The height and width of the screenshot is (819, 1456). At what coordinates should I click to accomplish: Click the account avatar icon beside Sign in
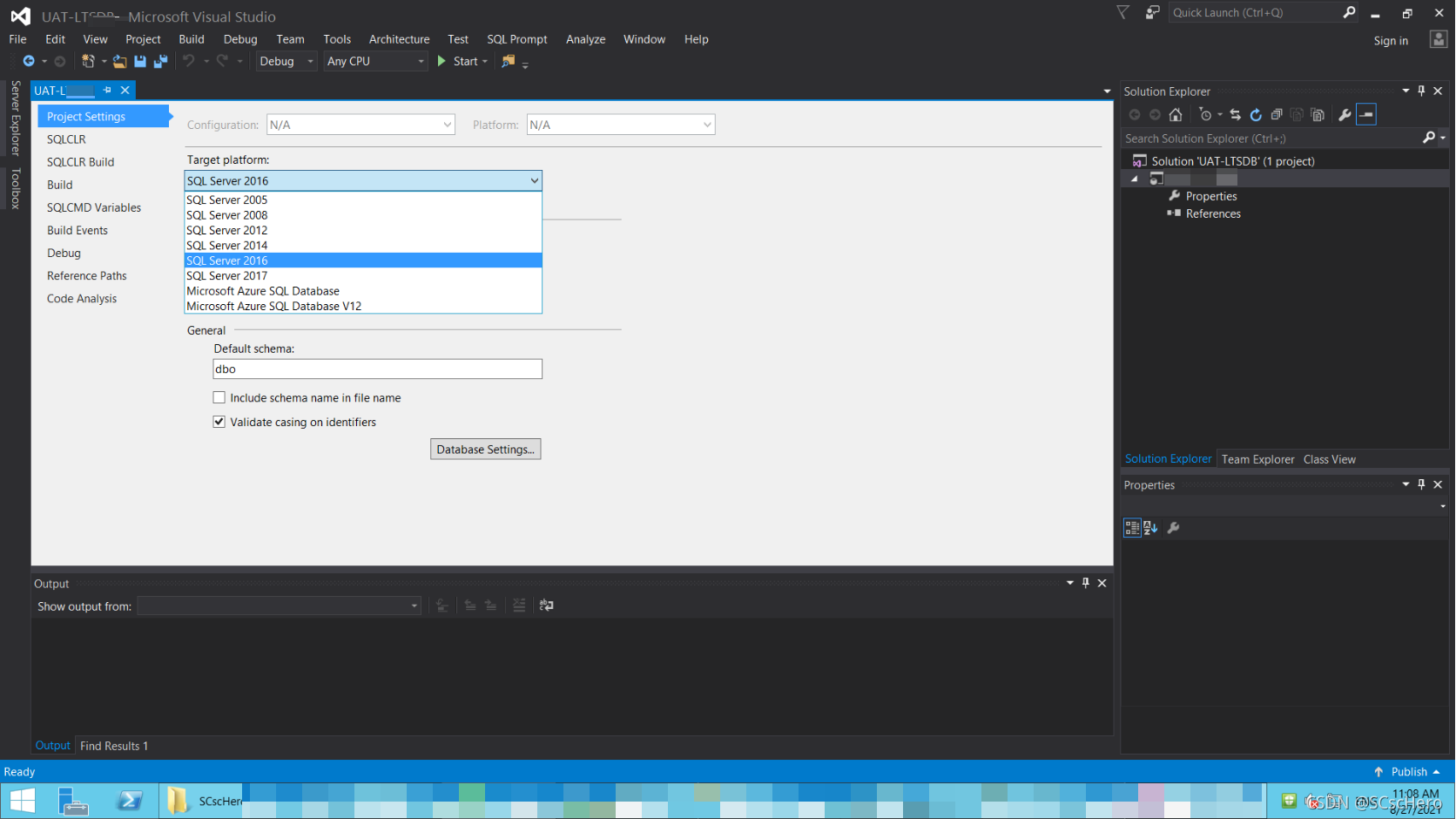click(x=1439, y=39)
